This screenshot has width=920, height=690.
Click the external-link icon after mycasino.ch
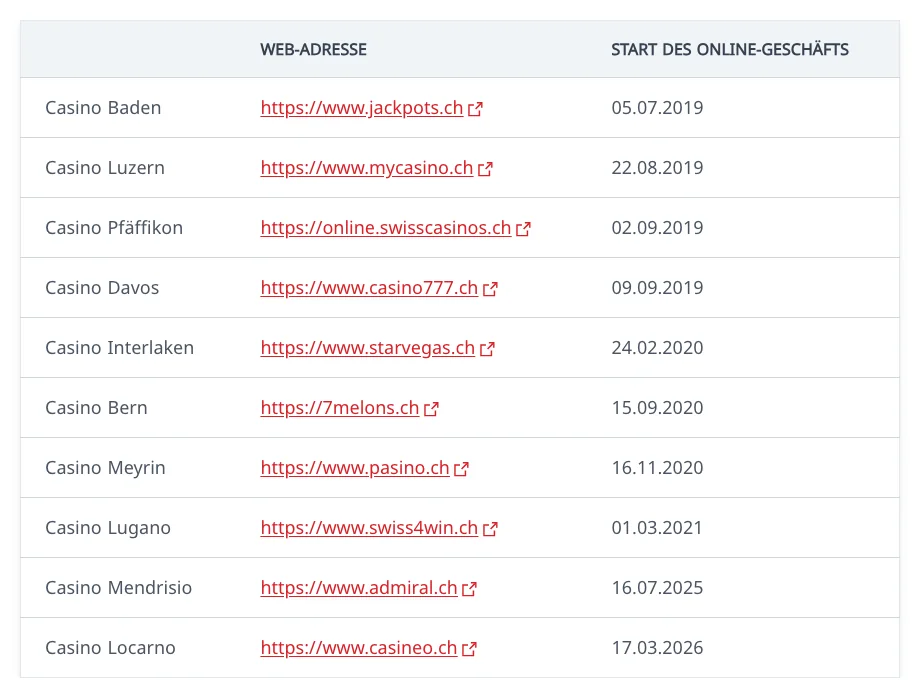pos(485,169)
